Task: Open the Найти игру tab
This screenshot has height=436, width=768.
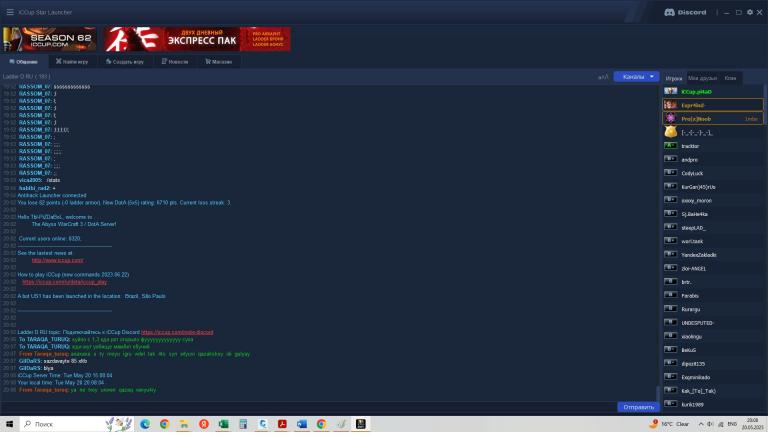Action: click(x=72, y=62)
